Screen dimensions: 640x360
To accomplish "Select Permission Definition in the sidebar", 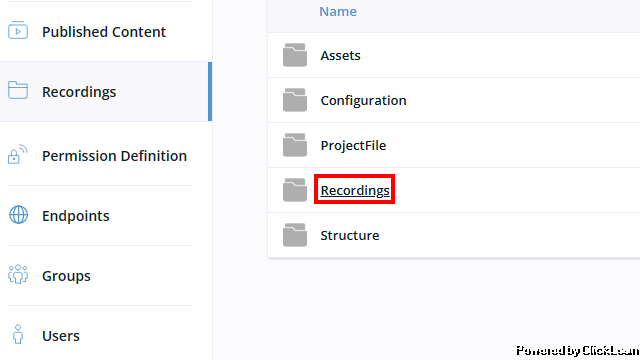I will 114,156.
